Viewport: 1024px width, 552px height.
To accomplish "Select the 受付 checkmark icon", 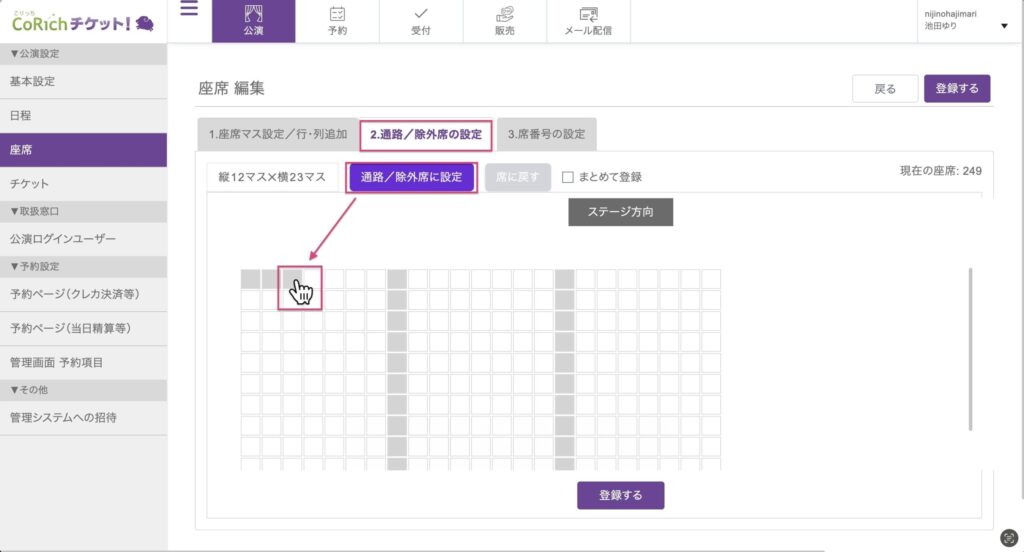I will click(421, 15).
